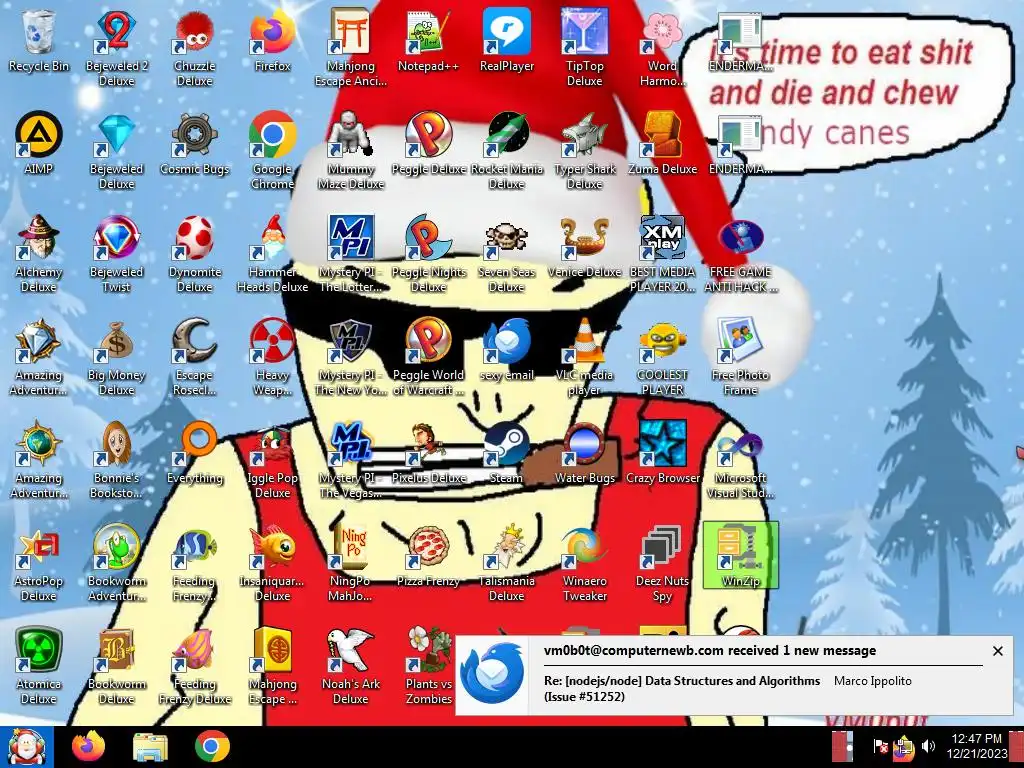Open Pixelus Deluxe shortcut
Viewport: 1024px width, 768px height.
(x=428, y=453)
